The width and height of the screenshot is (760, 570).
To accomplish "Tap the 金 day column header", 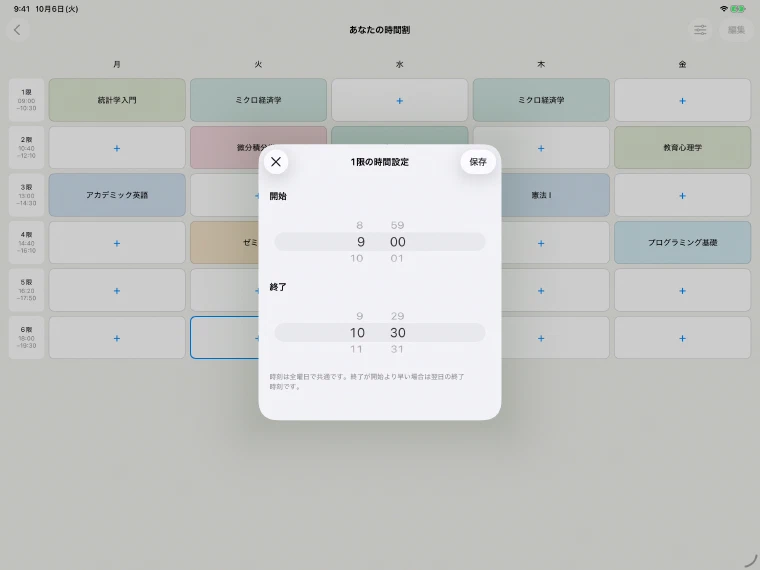I will (x=682, y=64).
